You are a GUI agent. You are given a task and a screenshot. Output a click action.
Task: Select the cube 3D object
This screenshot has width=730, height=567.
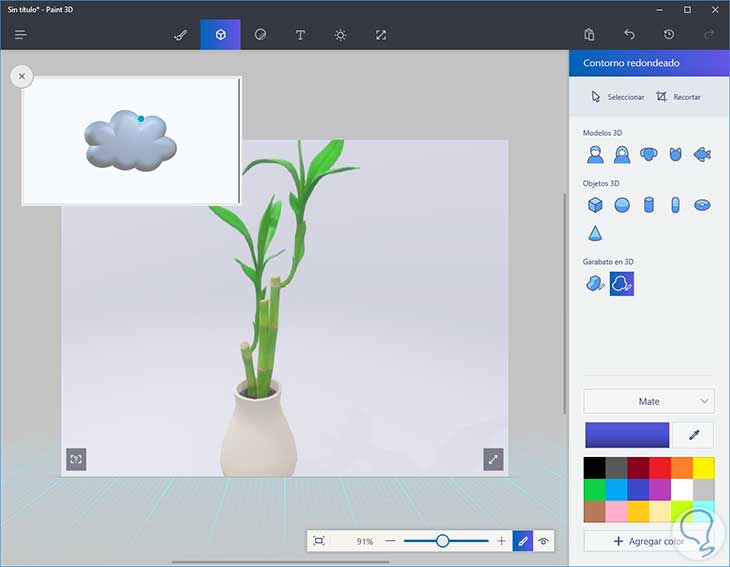[x=595, y=205]
